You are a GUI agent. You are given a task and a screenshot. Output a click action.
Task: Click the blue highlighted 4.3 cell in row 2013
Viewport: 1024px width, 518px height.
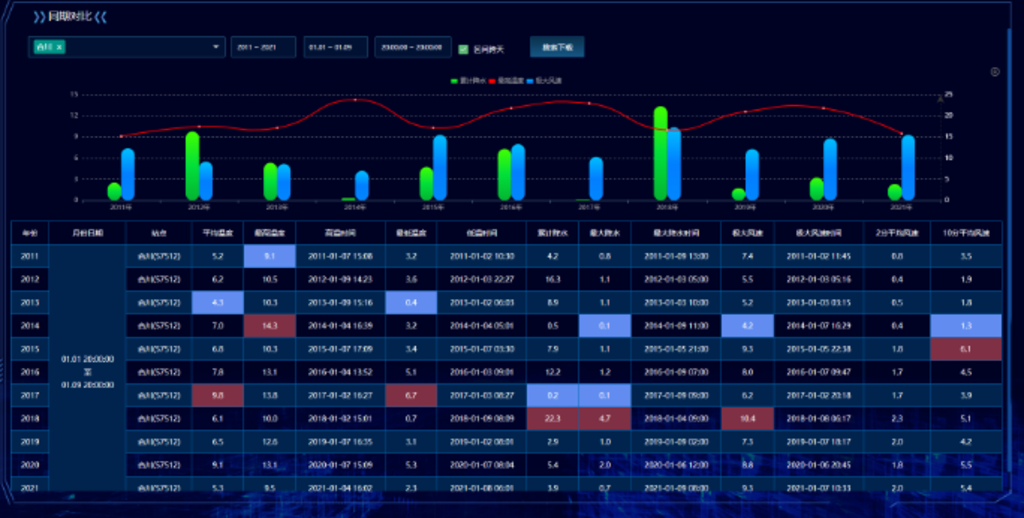tap(217, 302)
